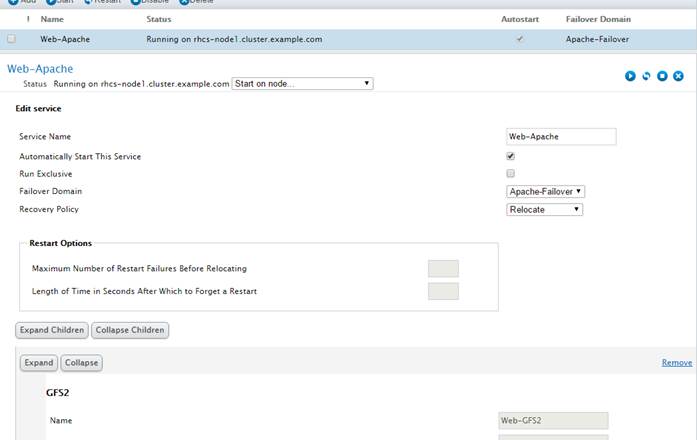The width and height of the screenshot is (697, 440).
Task: Delete Web-Apache using the blue X icon
Action: (x=678, y=76)
